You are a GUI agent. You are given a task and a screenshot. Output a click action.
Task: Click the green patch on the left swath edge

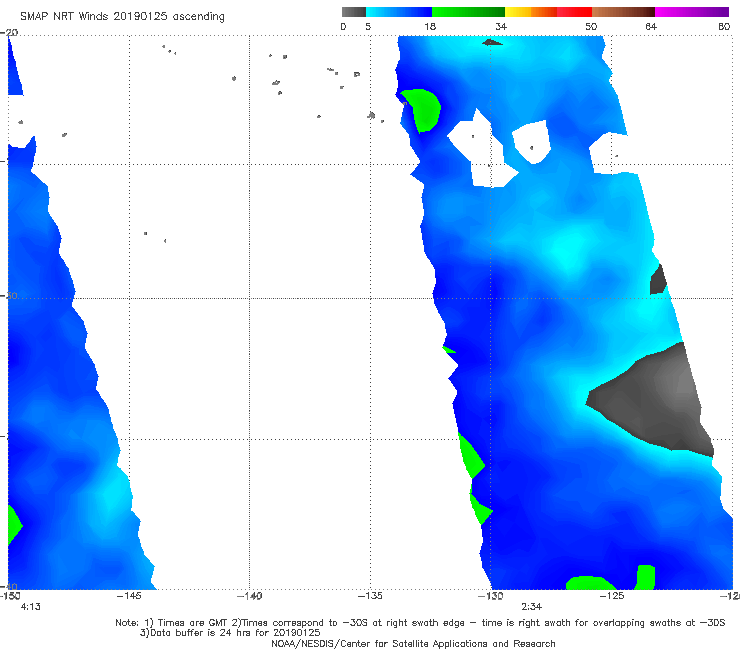pyautogui.click(x=14, y=525)
